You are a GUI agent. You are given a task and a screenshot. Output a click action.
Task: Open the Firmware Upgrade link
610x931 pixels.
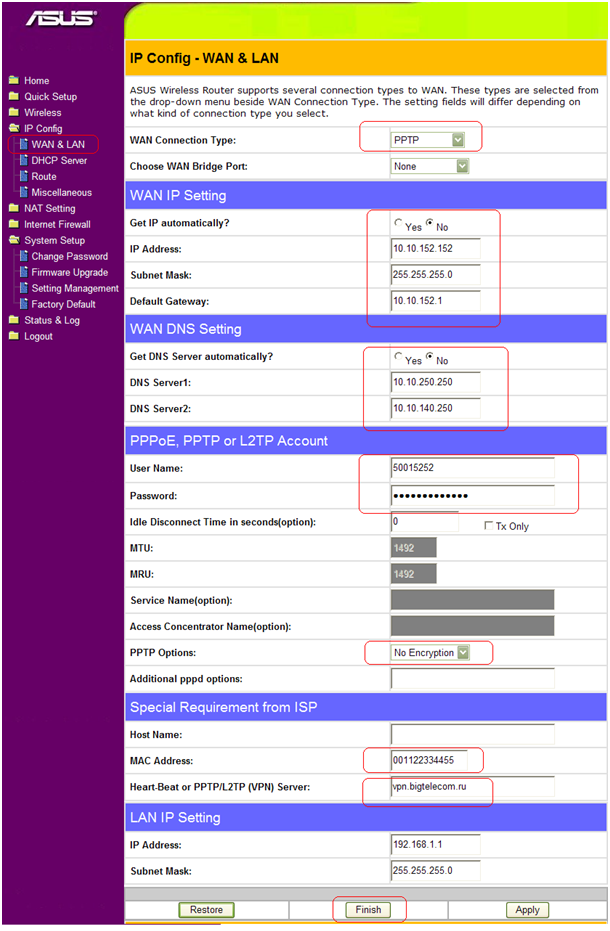click(70, 273)
